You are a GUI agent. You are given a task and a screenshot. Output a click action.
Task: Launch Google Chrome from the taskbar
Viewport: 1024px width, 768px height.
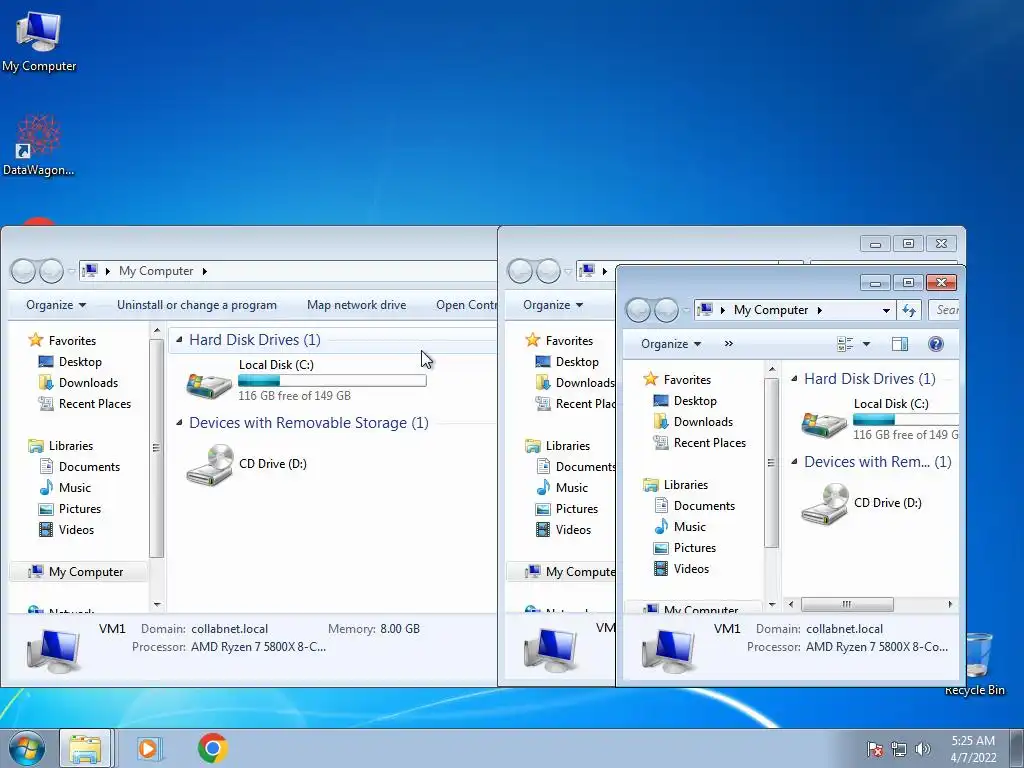click(x=213, y=748)
